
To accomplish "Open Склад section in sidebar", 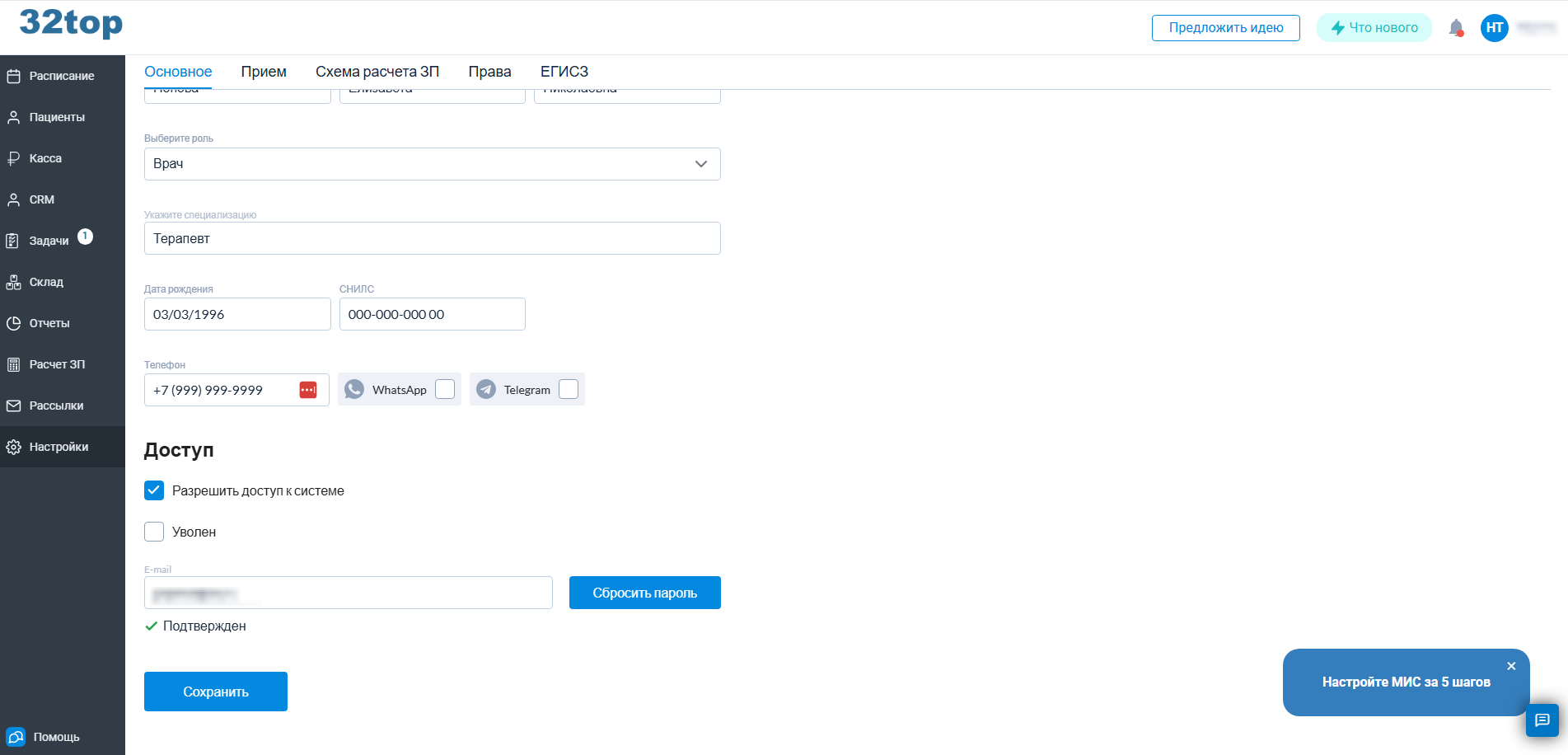I will coord(46,282).
